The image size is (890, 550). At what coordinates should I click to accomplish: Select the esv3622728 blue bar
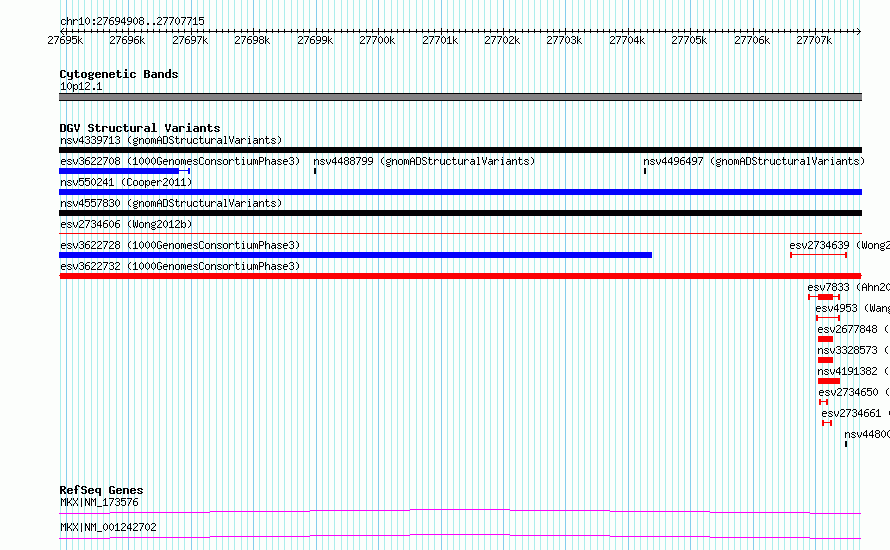tap(355, 255)
